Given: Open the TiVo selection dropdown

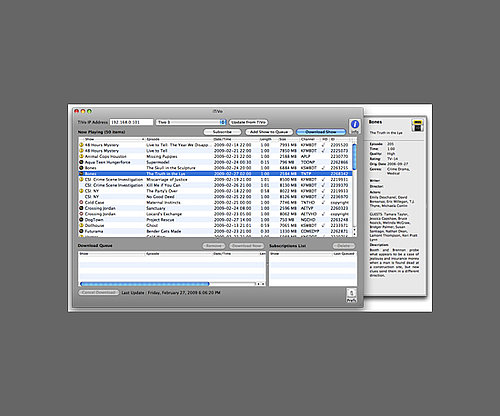Looking at the screenshot, I should coord(191,122).
